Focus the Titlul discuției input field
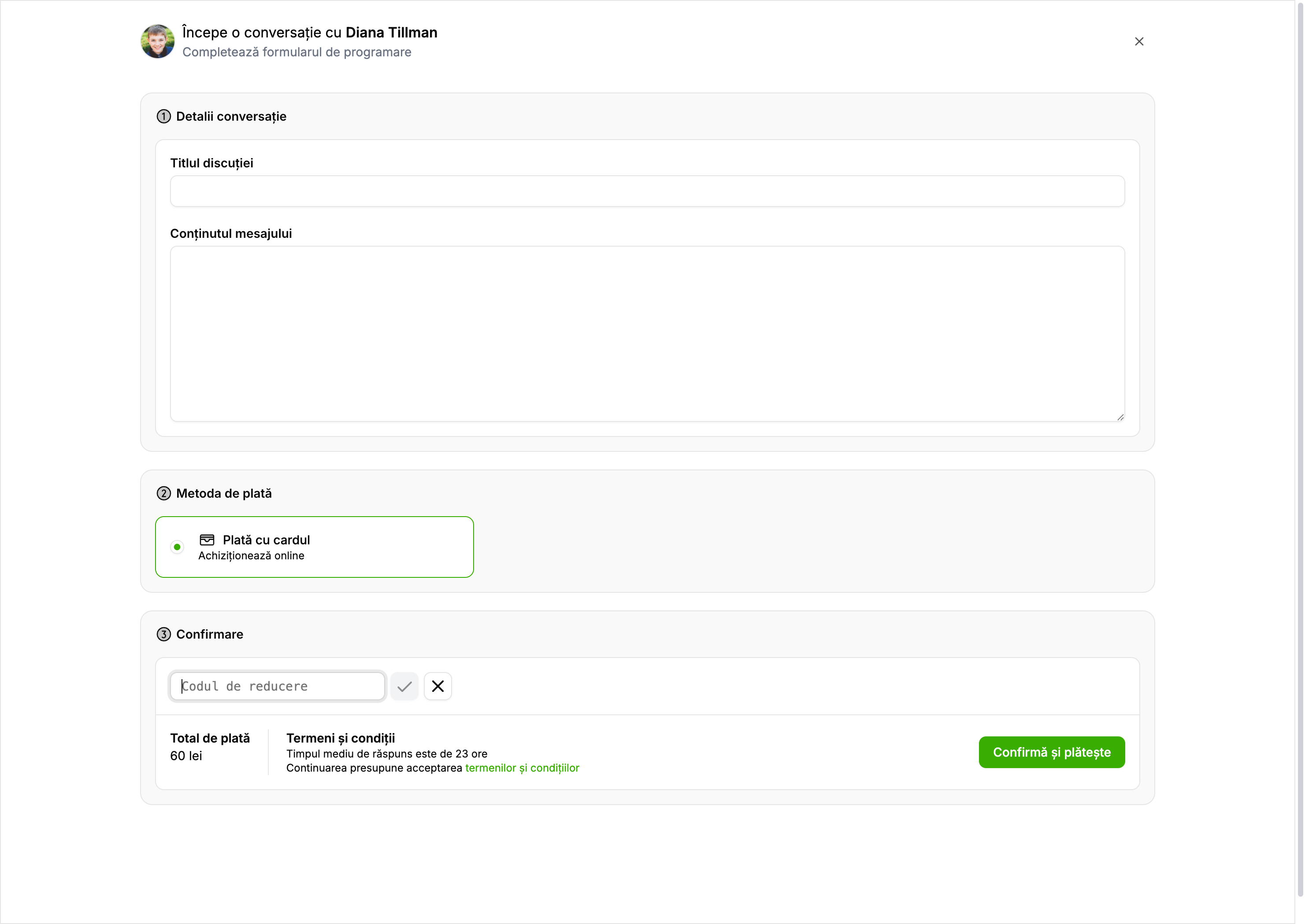The image size is (1305, 924). point(647,191)
